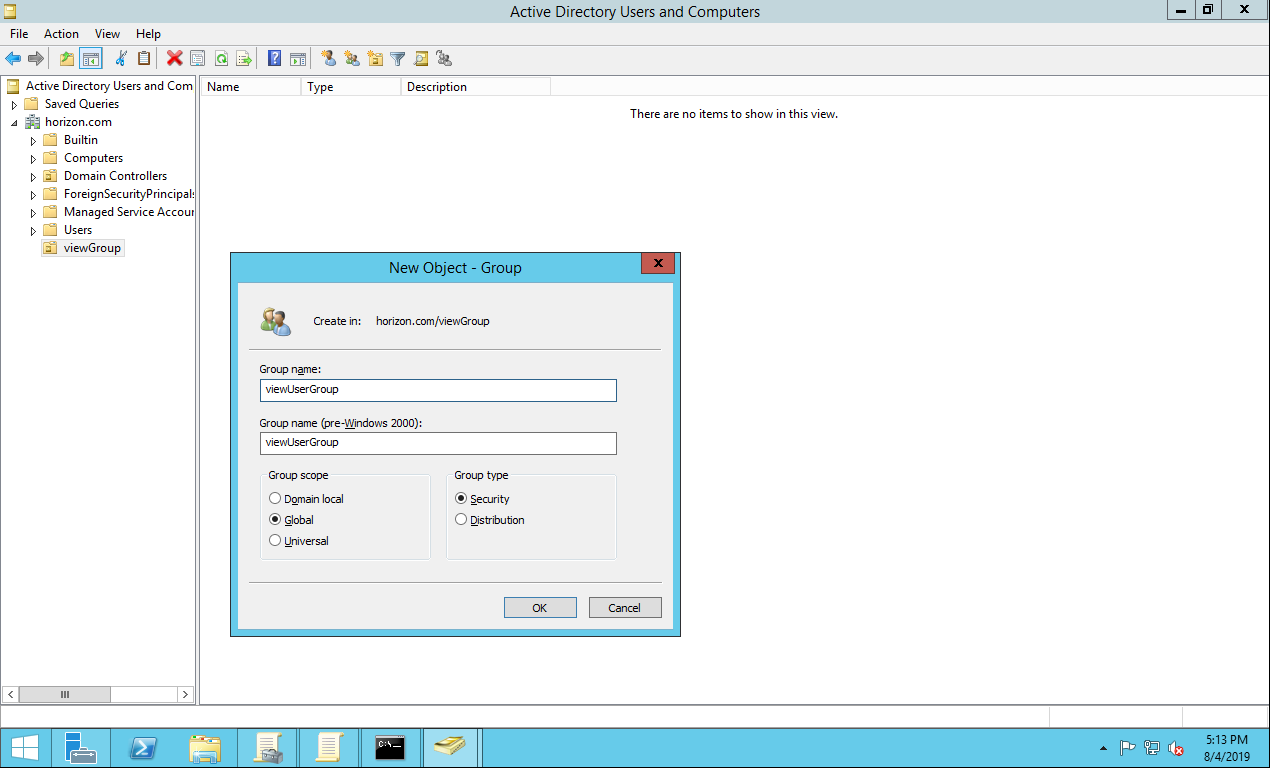The height and width of the screenshot is (768, 1270).
Task: Collapse the horizon.com domain node
Action: (14, 123)
